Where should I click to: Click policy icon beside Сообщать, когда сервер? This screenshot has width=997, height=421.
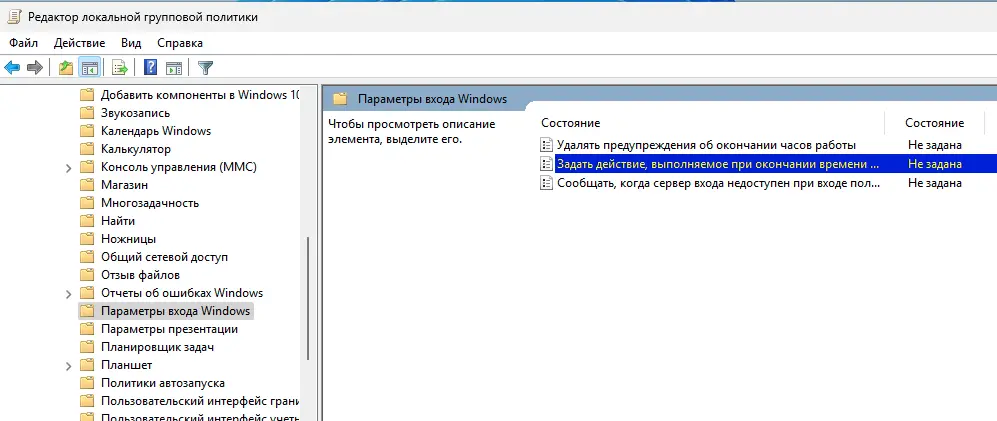[546, 183]
